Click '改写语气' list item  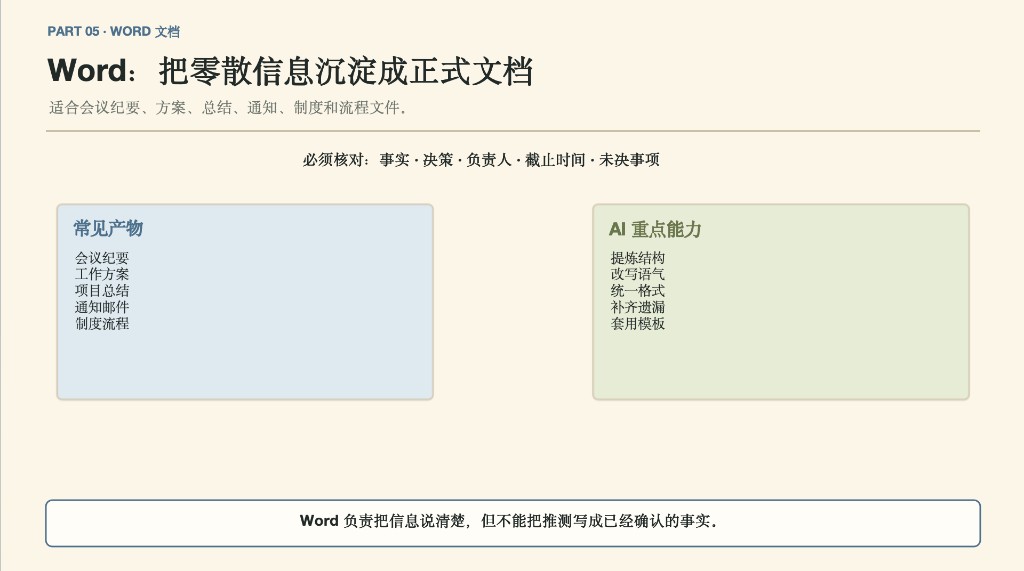(637, 274)
